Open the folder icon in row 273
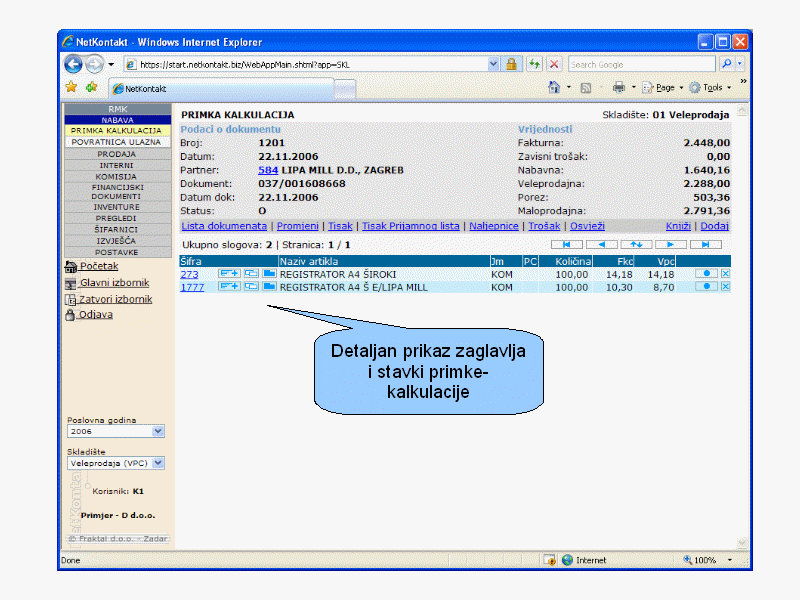This screenshot has height=600, width=800. coord(269,273)
